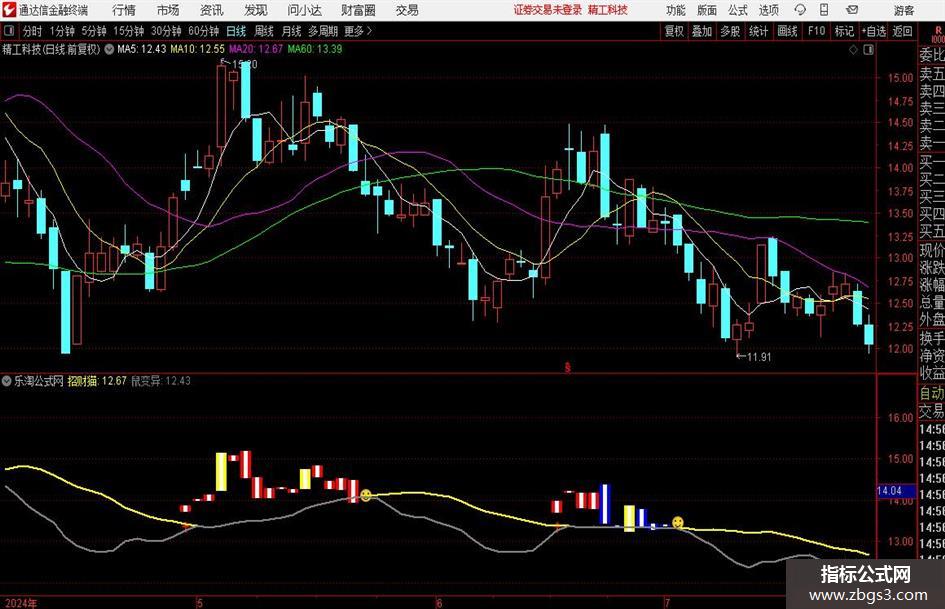Open the F10 company info

tap(816, 31)
